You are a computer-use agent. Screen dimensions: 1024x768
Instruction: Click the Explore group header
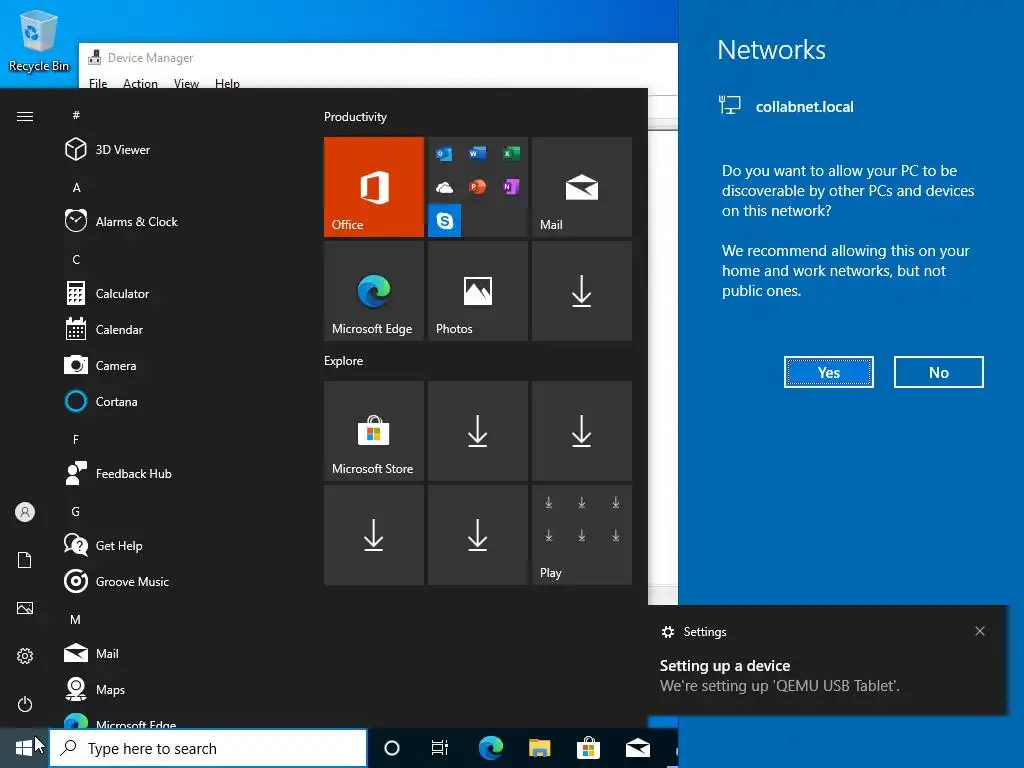pos(344,360)
